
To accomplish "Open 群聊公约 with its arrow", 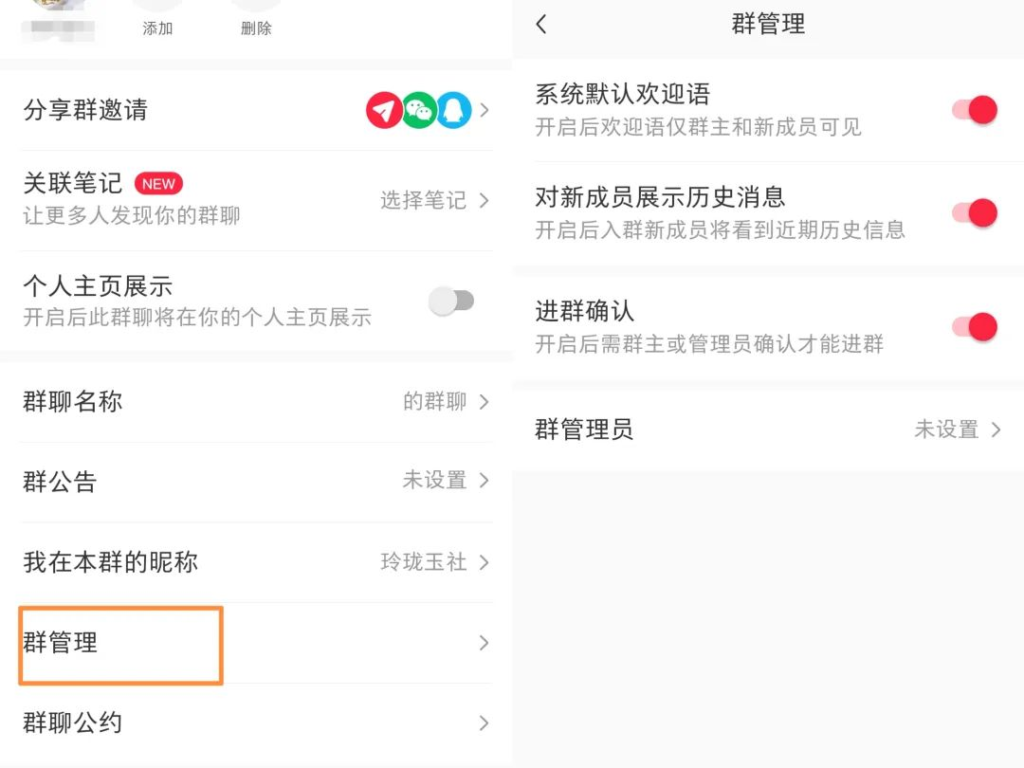I will (x=484, y=724).
